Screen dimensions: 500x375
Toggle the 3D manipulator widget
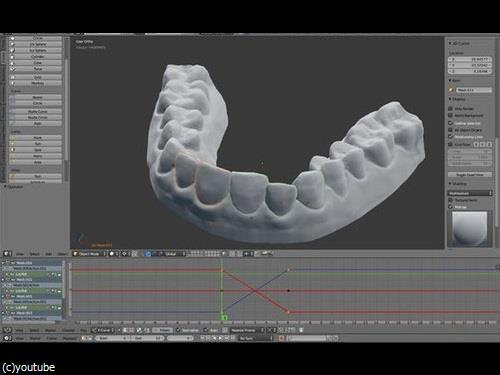pyautogui.click(x=148, y=254)
